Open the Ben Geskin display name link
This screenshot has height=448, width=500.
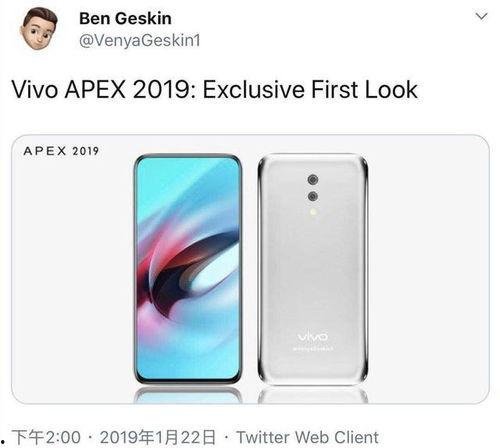coord(125,18)
